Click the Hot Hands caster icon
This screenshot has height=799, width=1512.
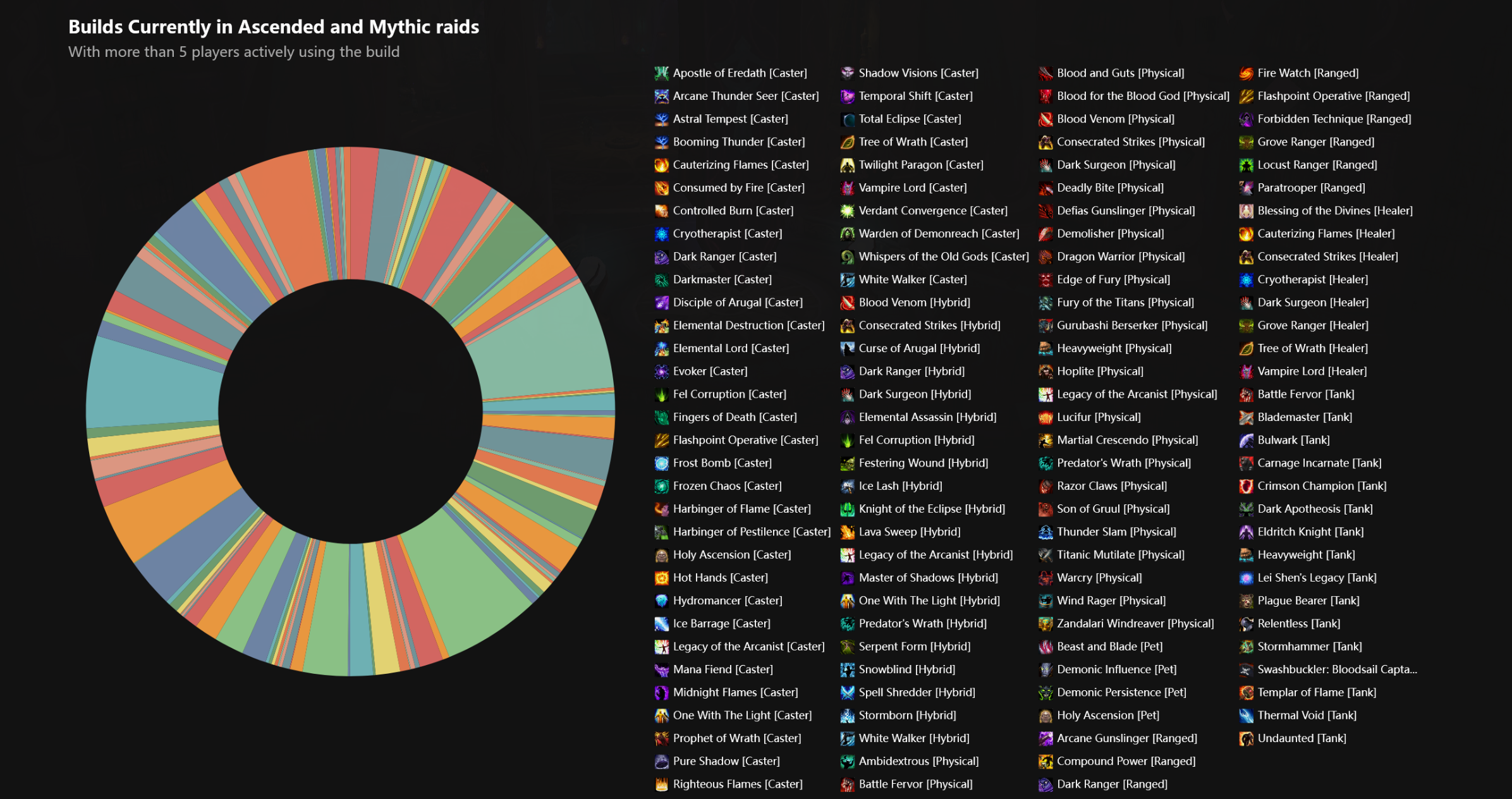click(661, 578)
